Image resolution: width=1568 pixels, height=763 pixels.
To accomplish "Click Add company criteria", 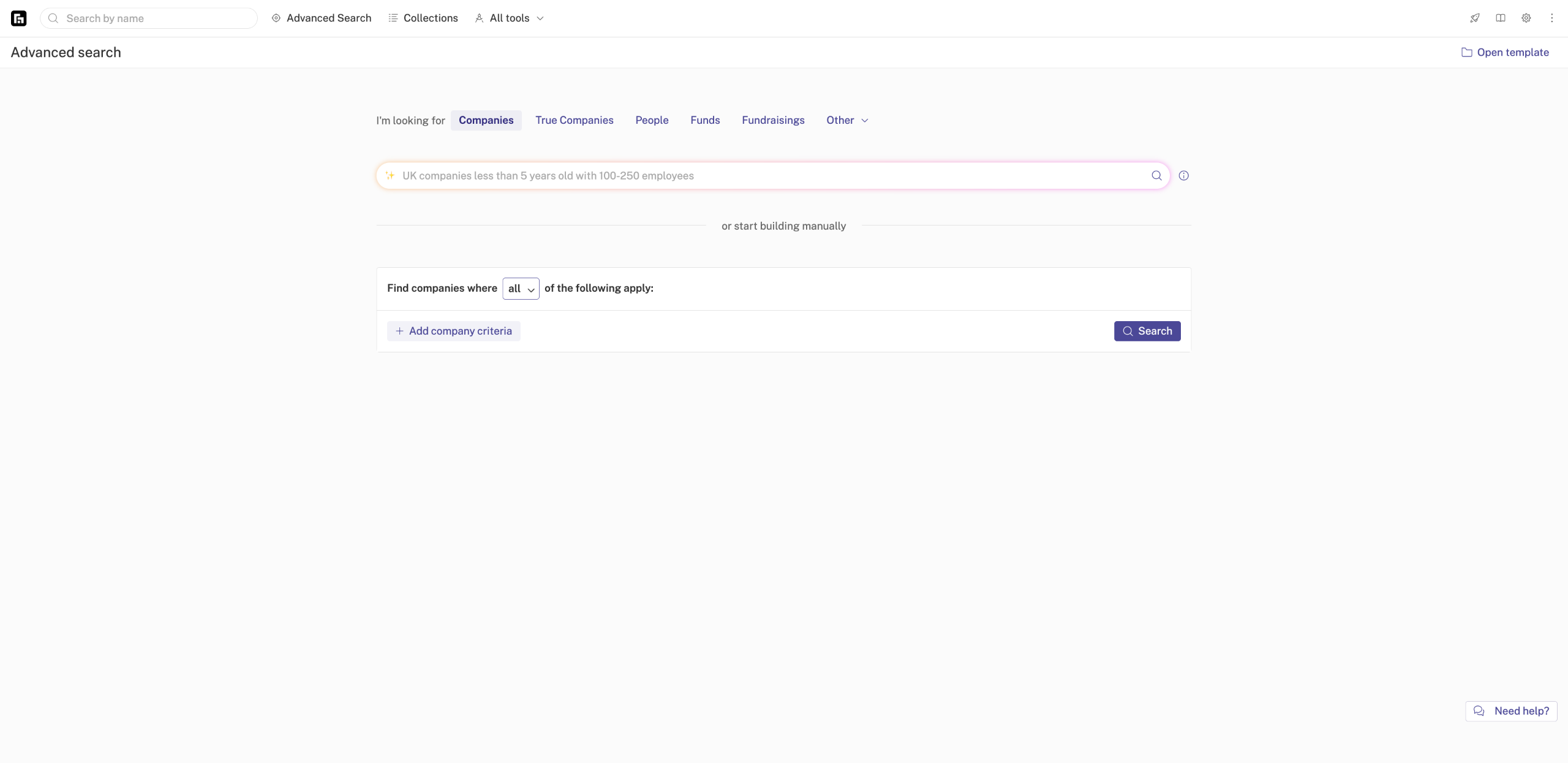I will (453, 331).
